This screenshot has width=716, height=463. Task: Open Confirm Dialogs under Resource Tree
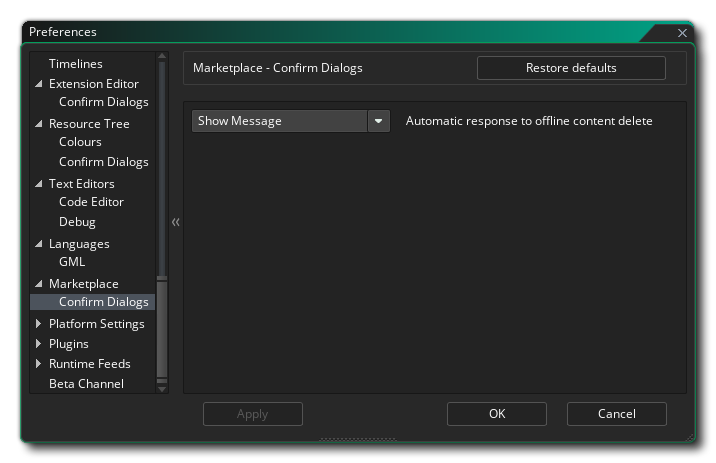[104, 162]
